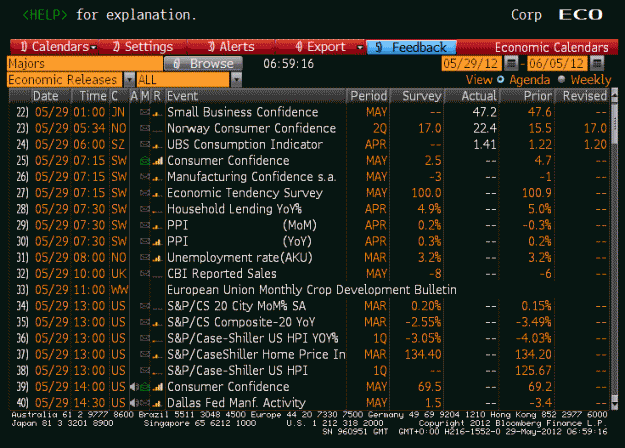625x448 pixels.
Task: Click the end date field 06/05/12
Action: (557, 64)
